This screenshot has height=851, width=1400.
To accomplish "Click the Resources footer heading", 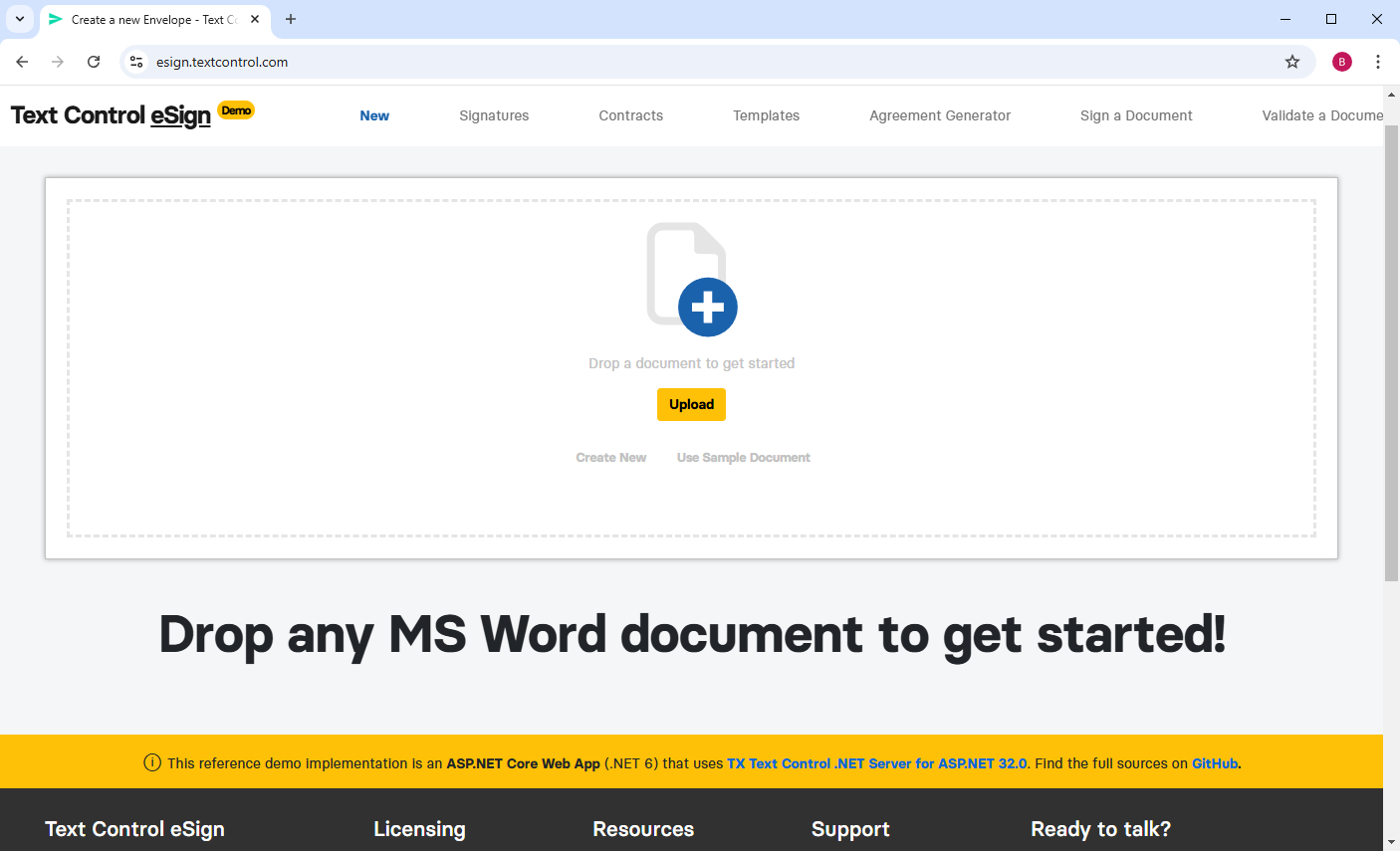I will tap(643, 829).
